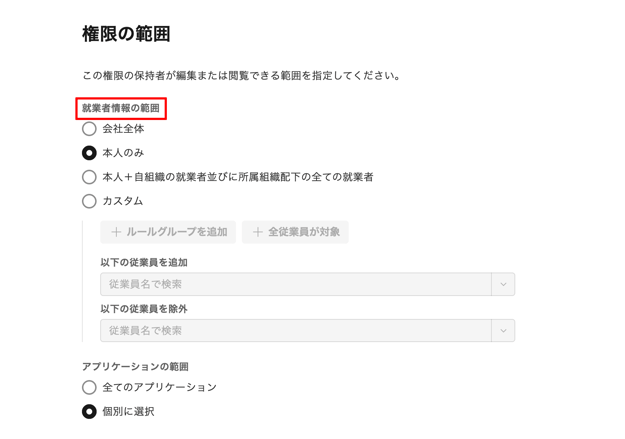Click the 全従業員が対象 button
This screenshot has width=625, height=439.
(295, 232)
